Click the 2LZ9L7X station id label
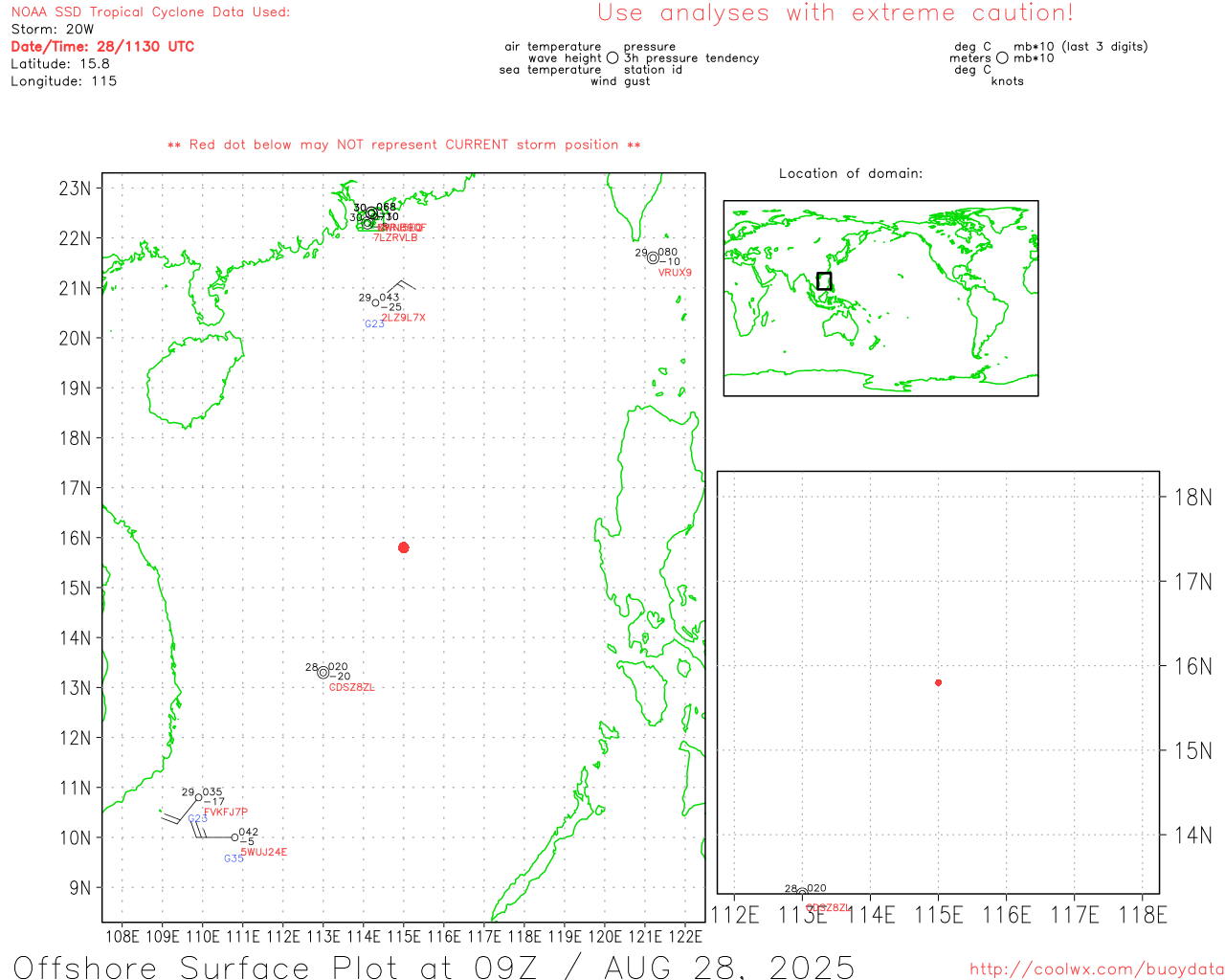Viewport: 1225px width, 980px height. (404, 318)
